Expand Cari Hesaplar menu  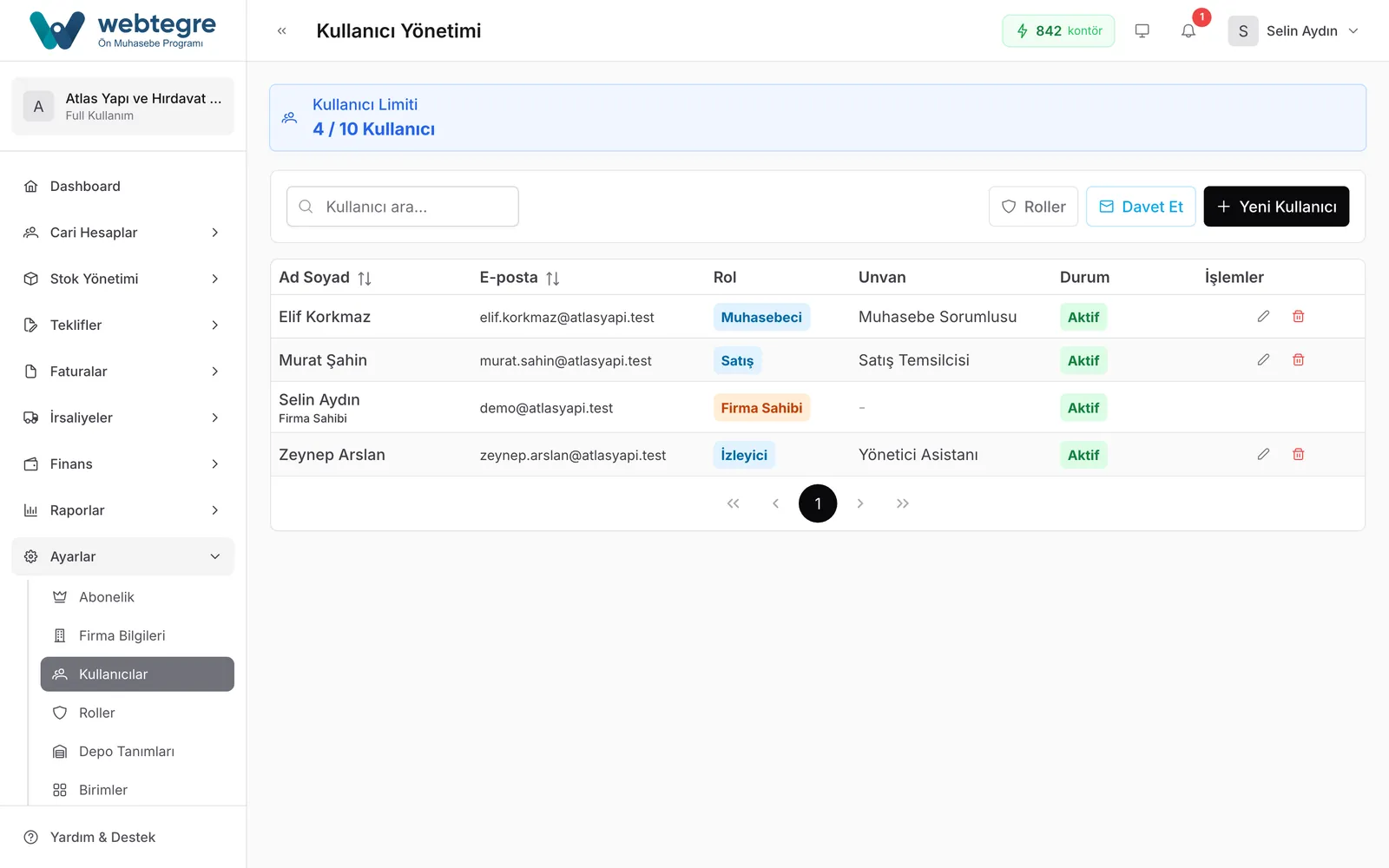pos(123,233)
